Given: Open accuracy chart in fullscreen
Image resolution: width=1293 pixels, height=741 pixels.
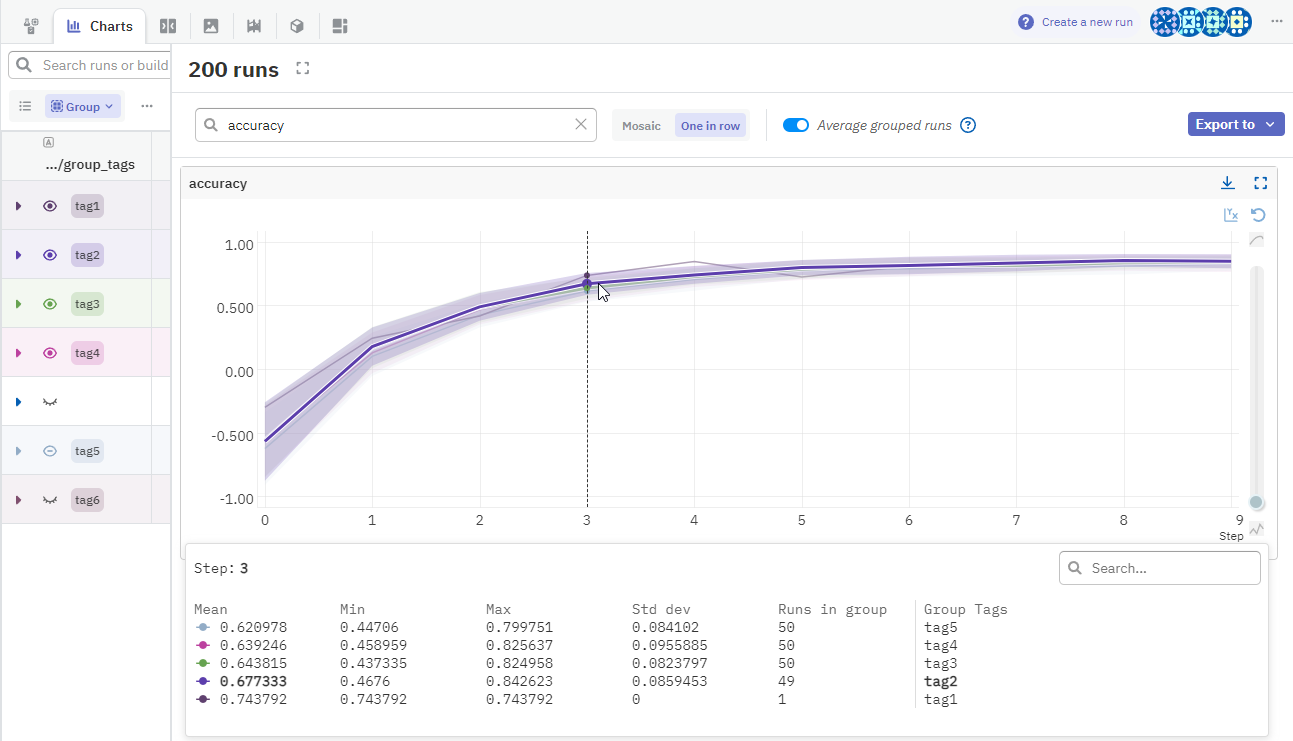Looking at the screenshot, I should coord(1260,183).
